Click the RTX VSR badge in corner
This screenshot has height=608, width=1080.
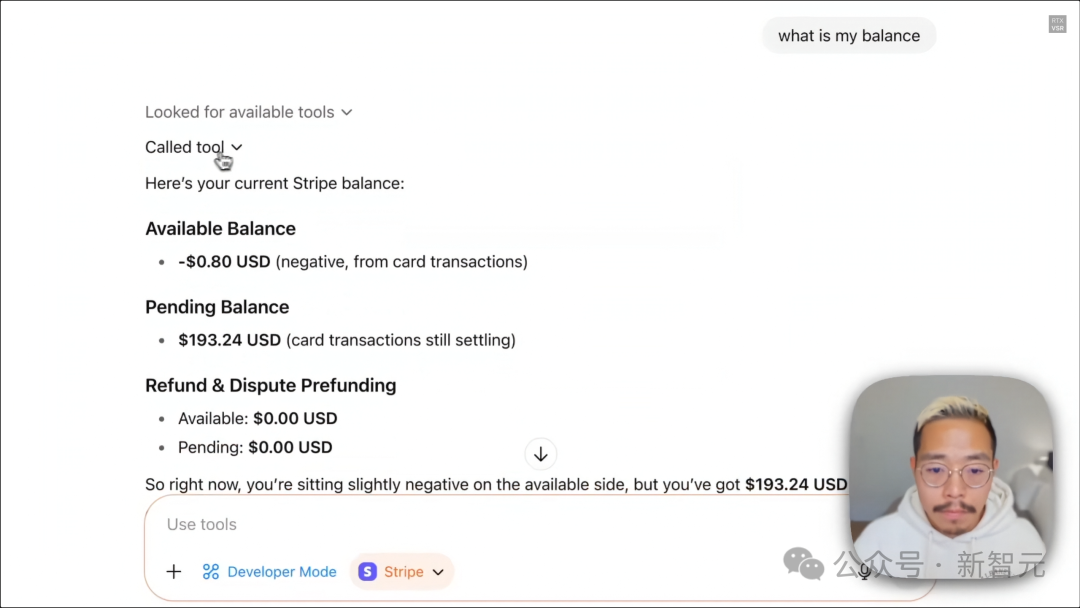coord(1057,24)
